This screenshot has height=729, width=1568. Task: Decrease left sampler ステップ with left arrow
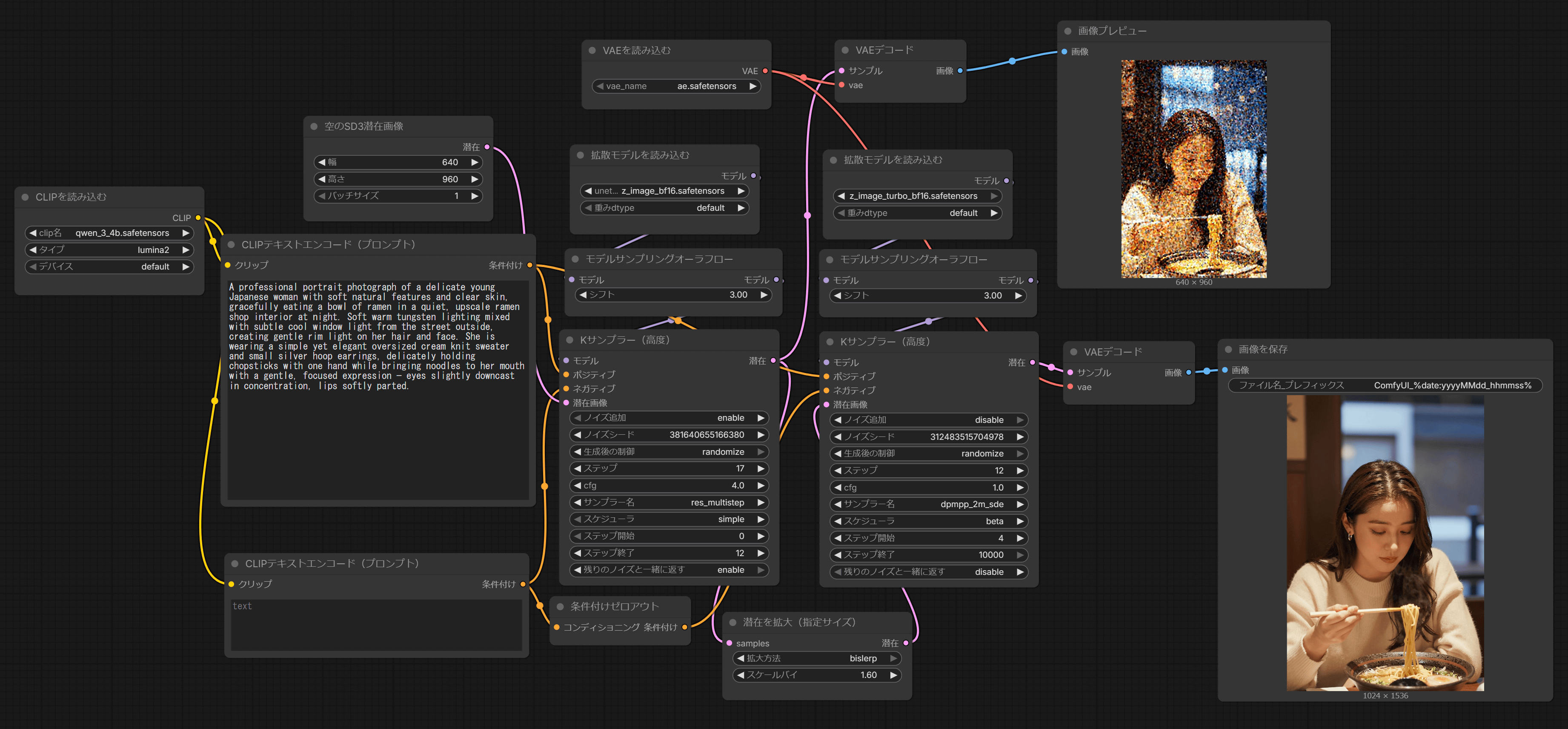(577, 468)
